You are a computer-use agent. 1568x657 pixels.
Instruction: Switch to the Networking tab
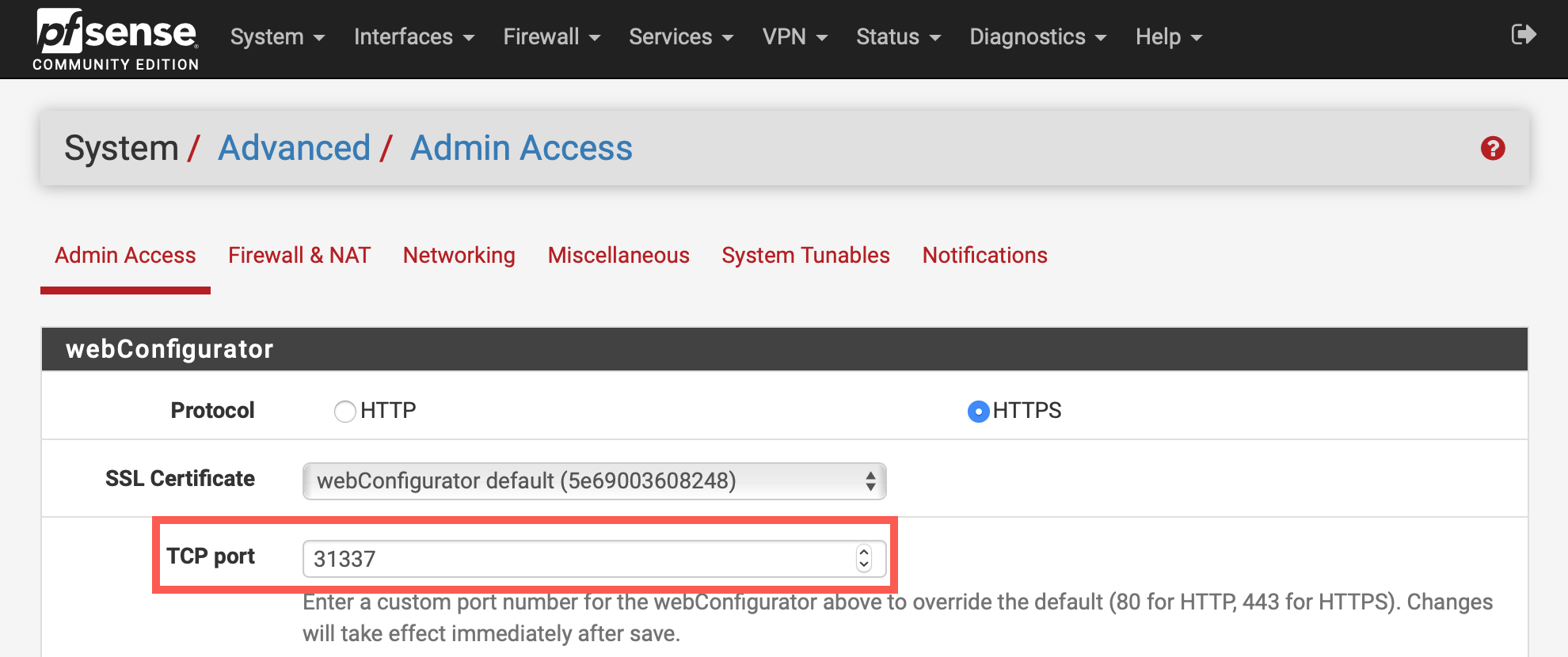[459, 256]
